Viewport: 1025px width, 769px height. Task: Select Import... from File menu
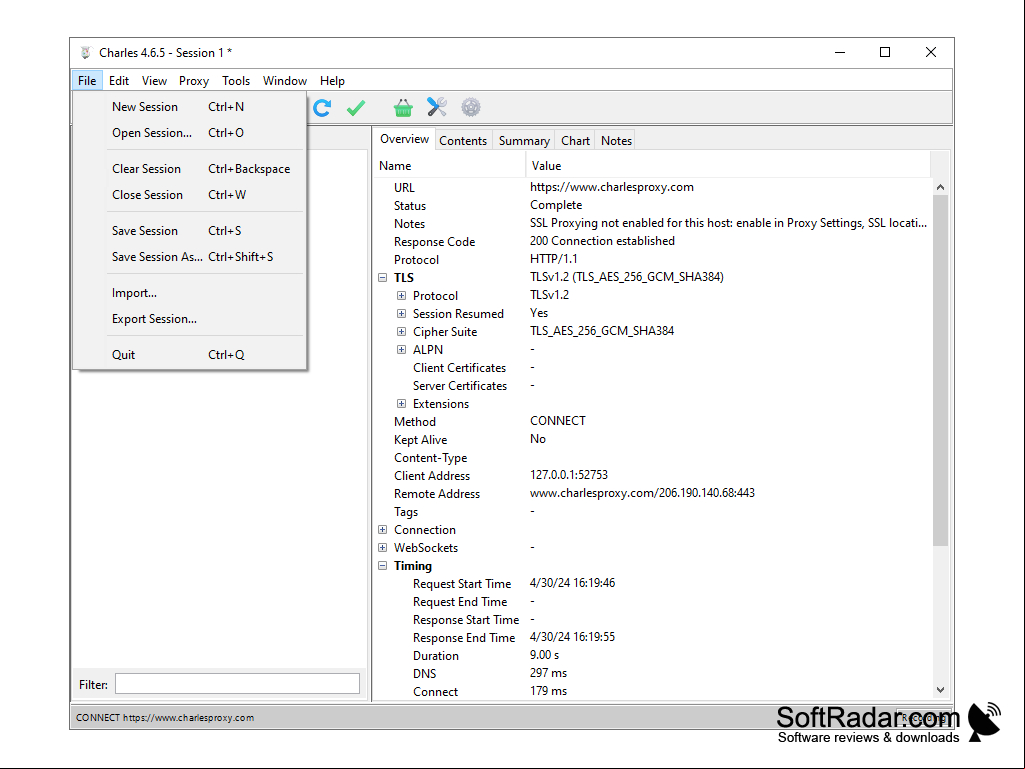click(190, 293)
